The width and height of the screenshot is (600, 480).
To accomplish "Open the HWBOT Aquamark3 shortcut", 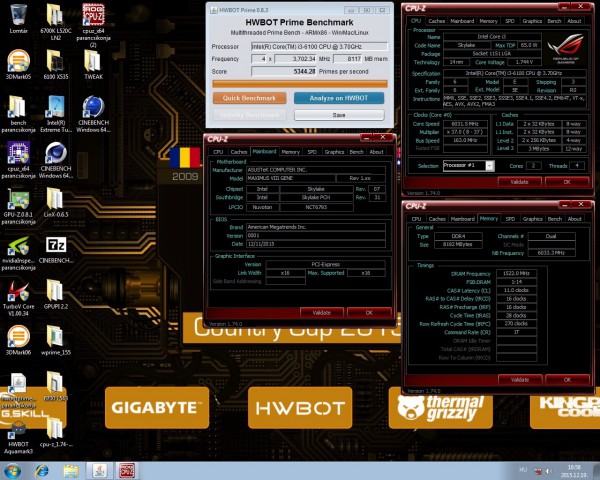I will coord(18,437).
